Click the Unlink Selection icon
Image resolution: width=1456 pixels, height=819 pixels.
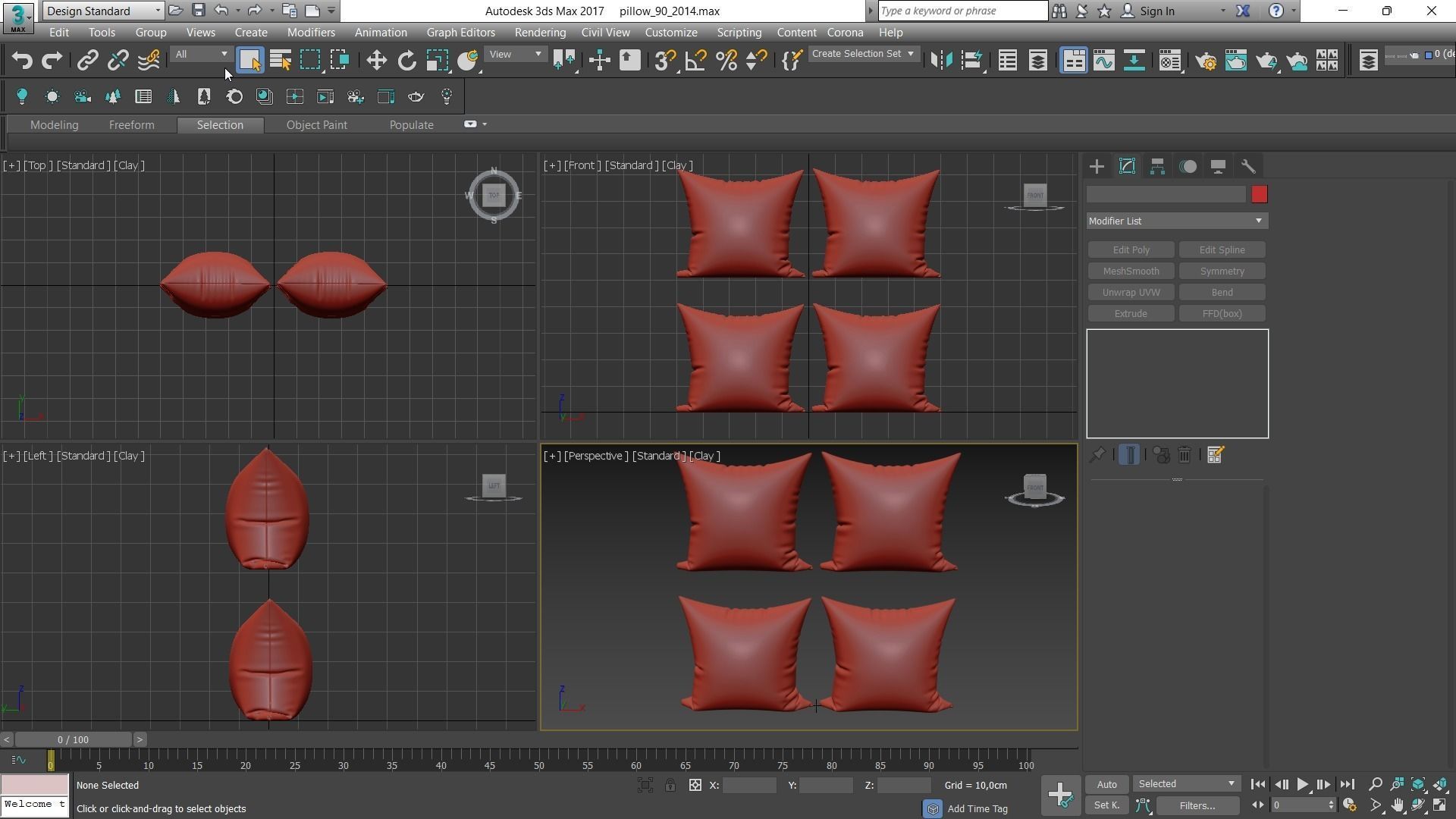[x=118, y=60]
